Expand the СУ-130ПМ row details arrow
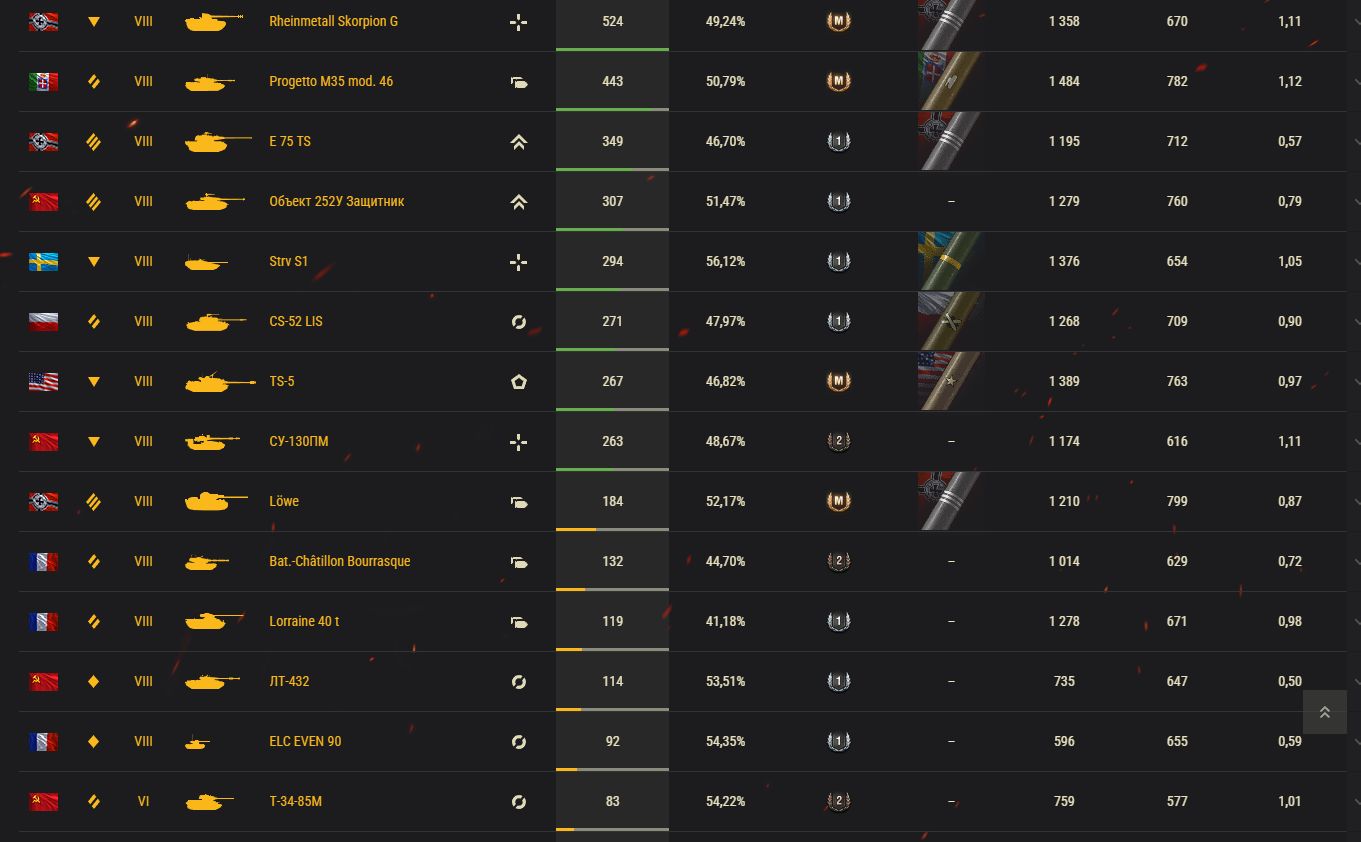Screen dimensions: 1361x842 [x=1356, y=442]
